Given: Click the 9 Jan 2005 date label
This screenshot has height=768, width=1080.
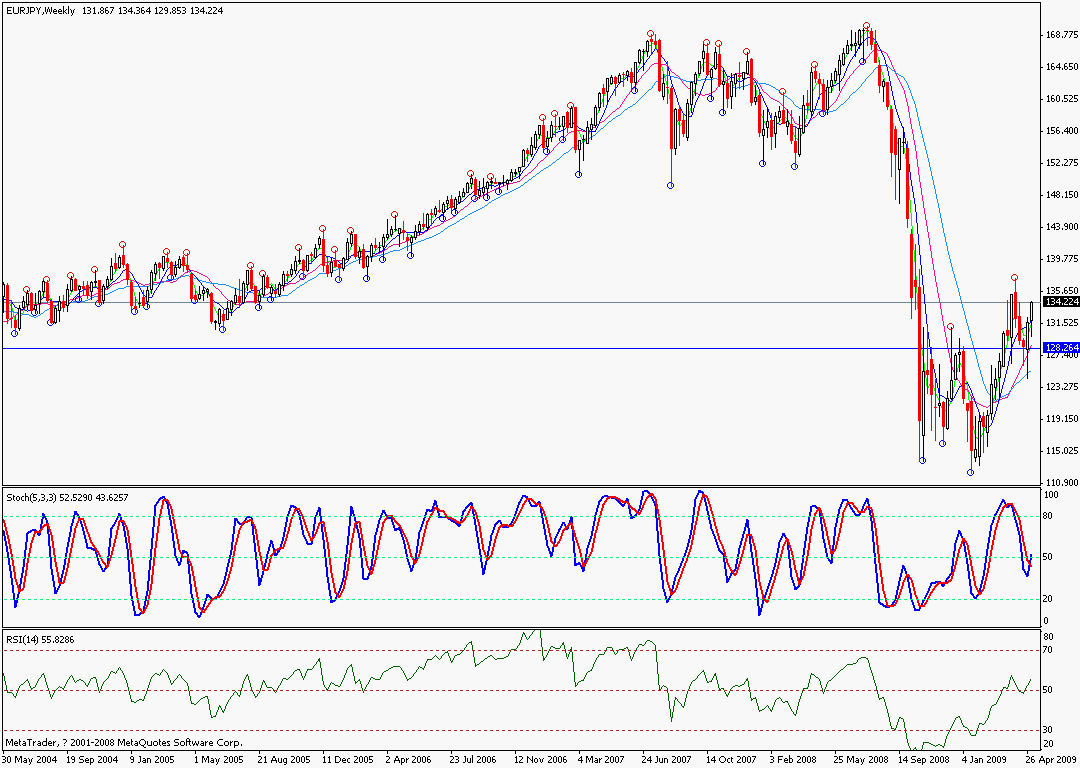Looking at the screenshot, I should (153, 760).
